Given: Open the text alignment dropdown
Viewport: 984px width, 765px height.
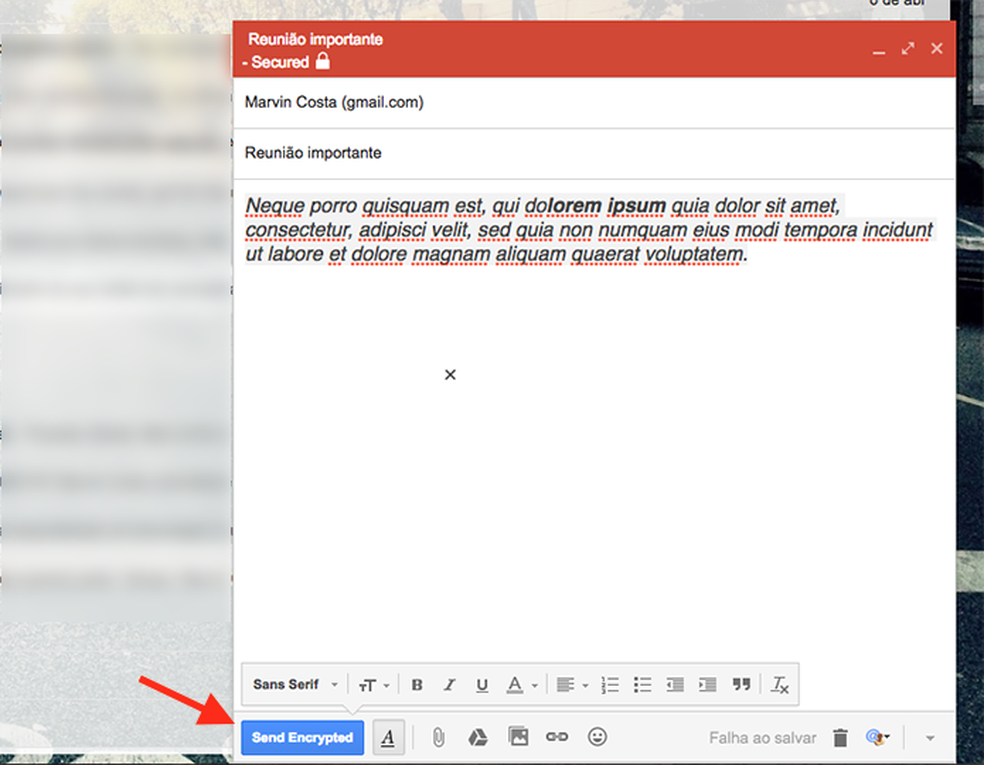Looking at the screenshot, I should click(x=570, y=684).
